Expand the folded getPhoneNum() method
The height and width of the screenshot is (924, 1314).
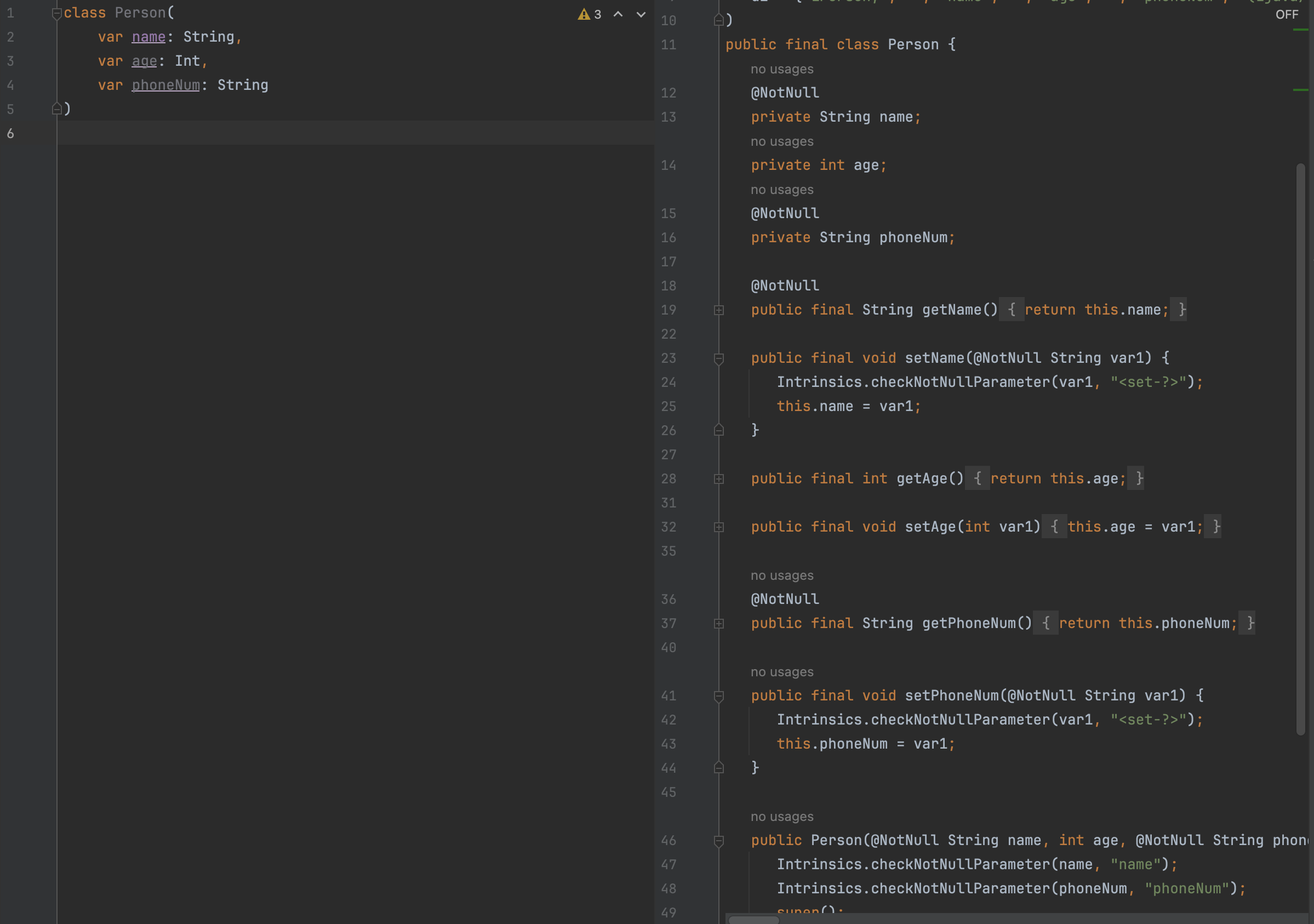pos(719,624)
